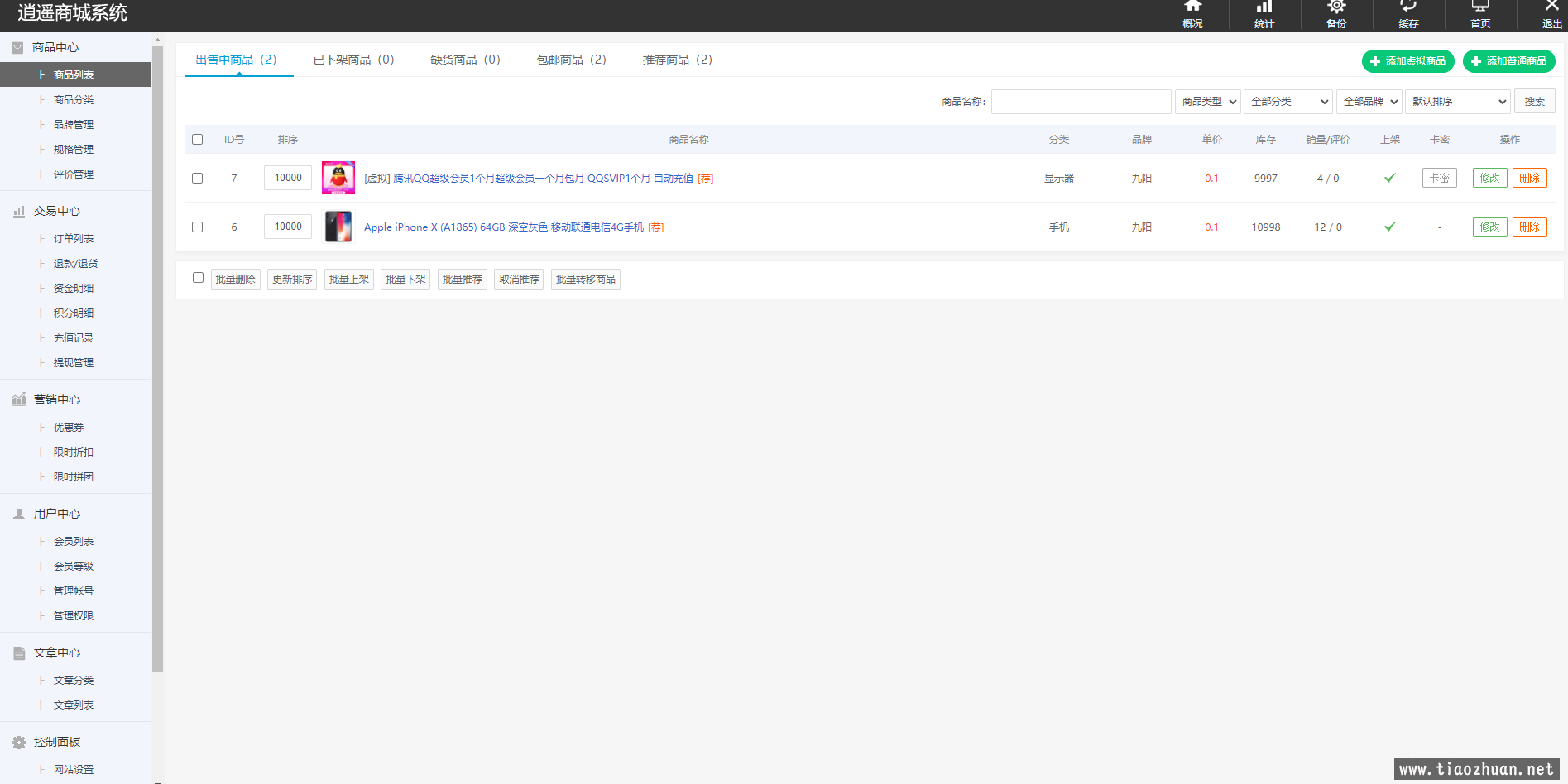Focus the sort value field for product 7
Viewport: 1568px width, 784px height.
coord(288,178)
